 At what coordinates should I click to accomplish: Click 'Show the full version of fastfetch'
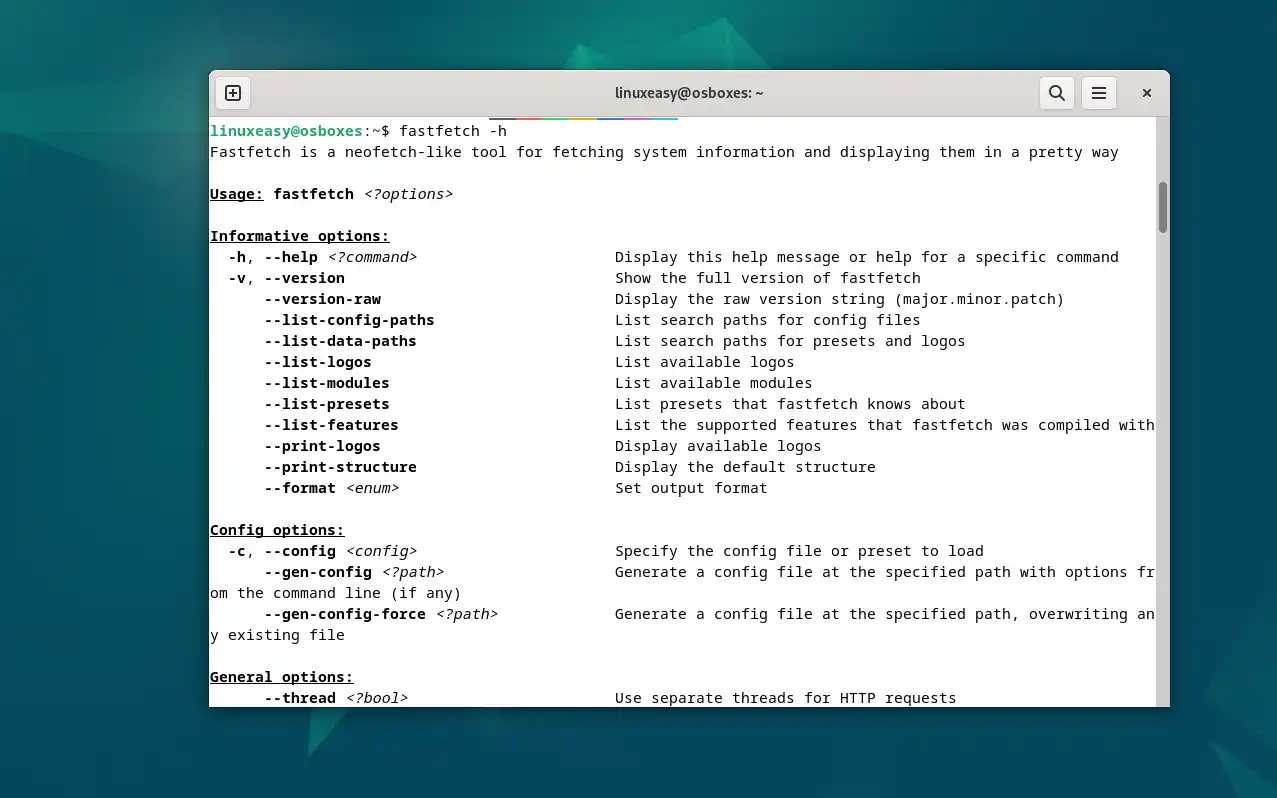768,278
